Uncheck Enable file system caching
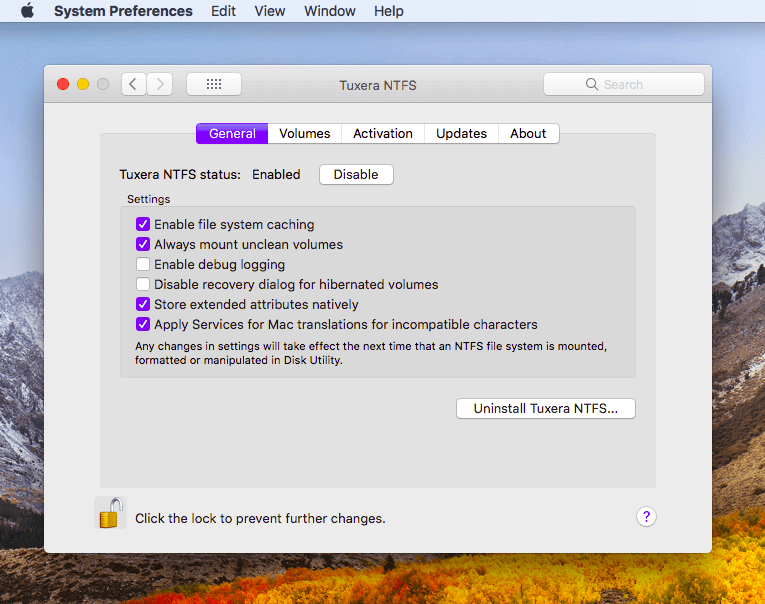 [143, 225]
